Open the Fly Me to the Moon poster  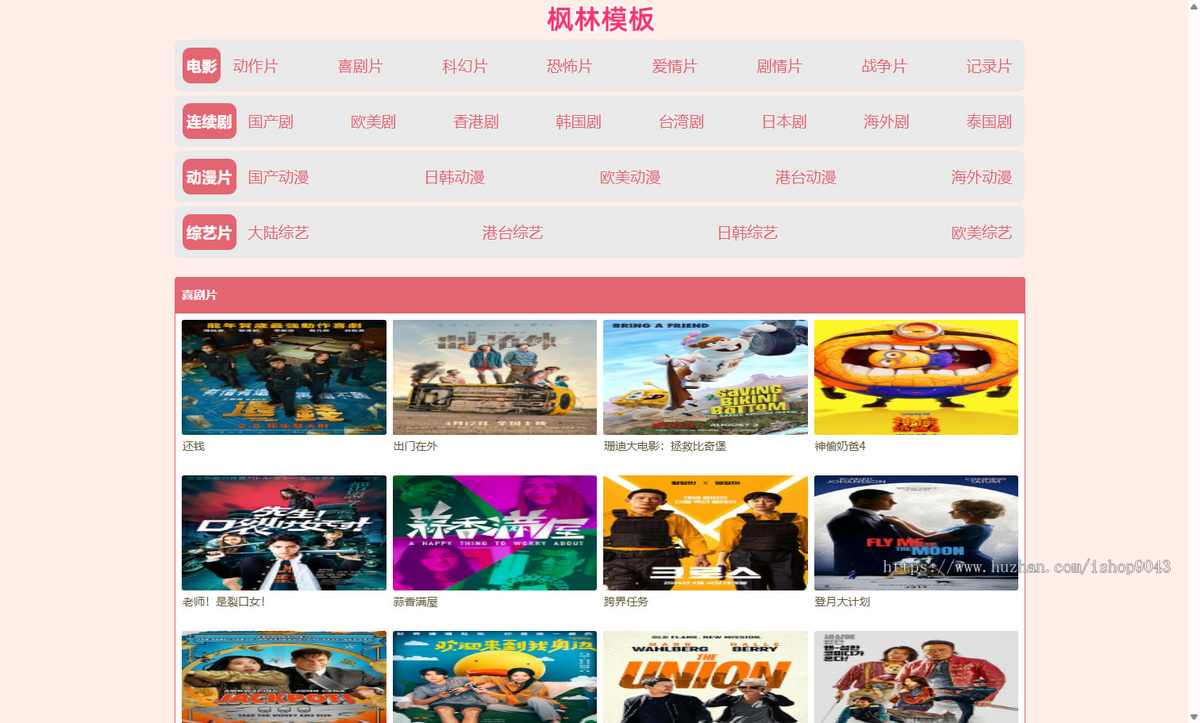(916, 533)
